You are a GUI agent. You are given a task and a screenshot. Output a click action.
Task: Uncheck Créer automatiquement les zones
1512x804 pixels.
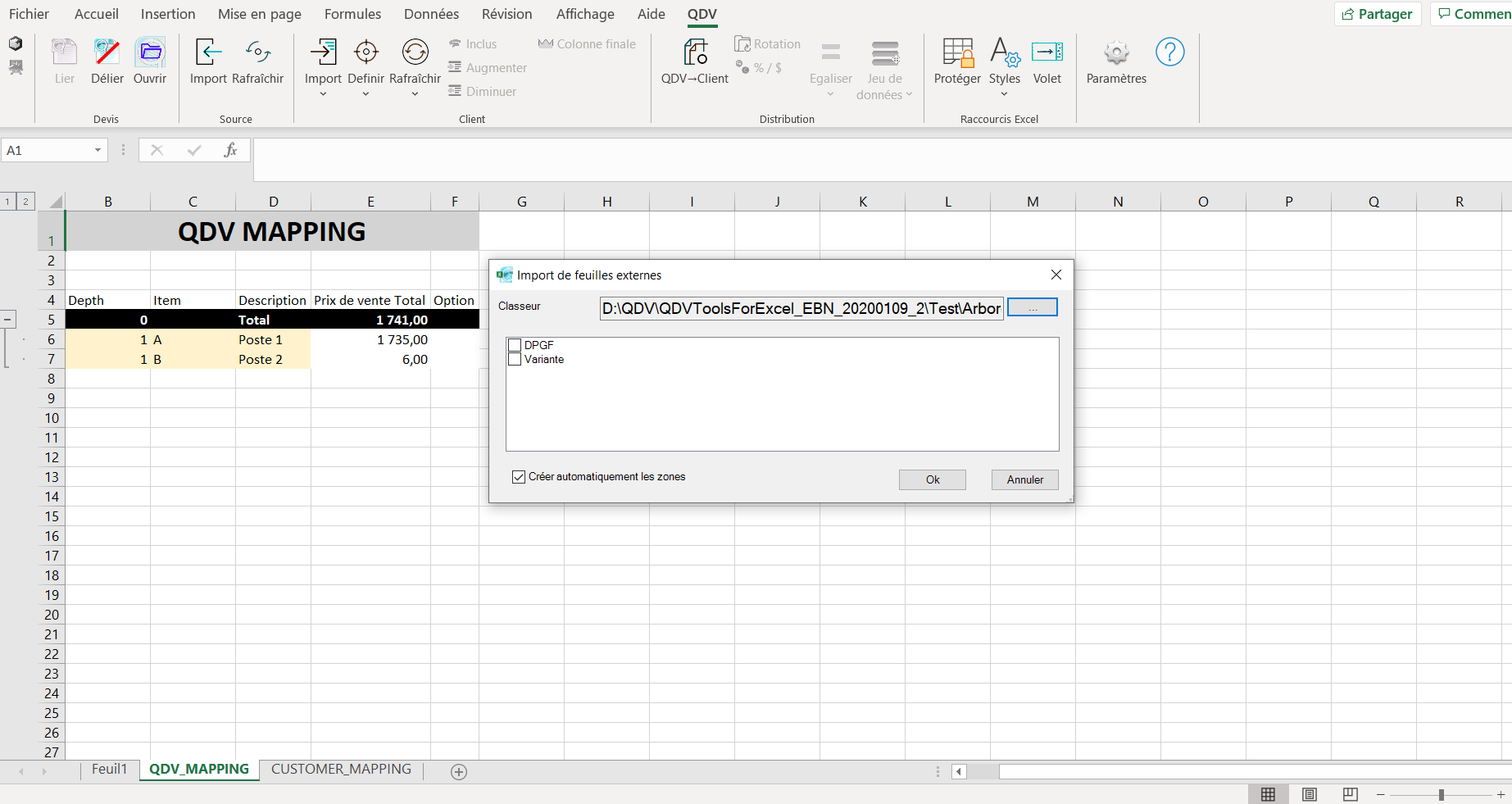519,477
